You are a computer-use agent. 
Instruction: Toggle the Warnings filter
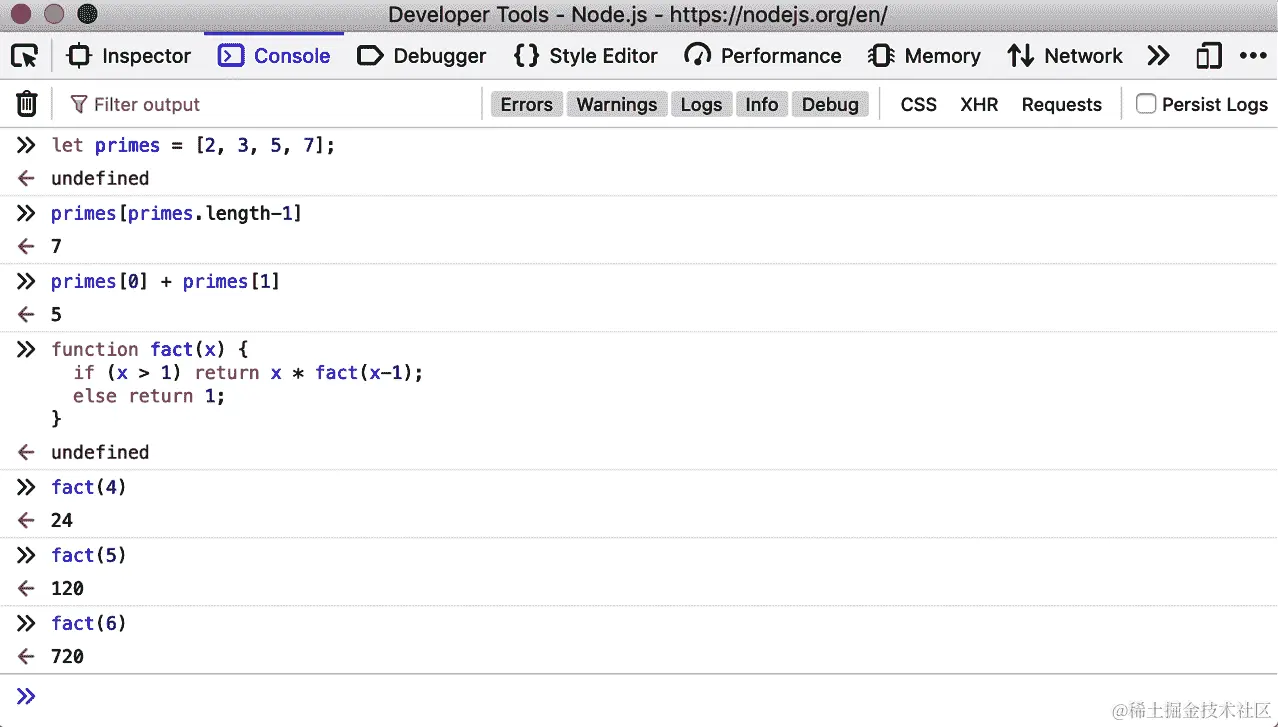coord(617,104)
